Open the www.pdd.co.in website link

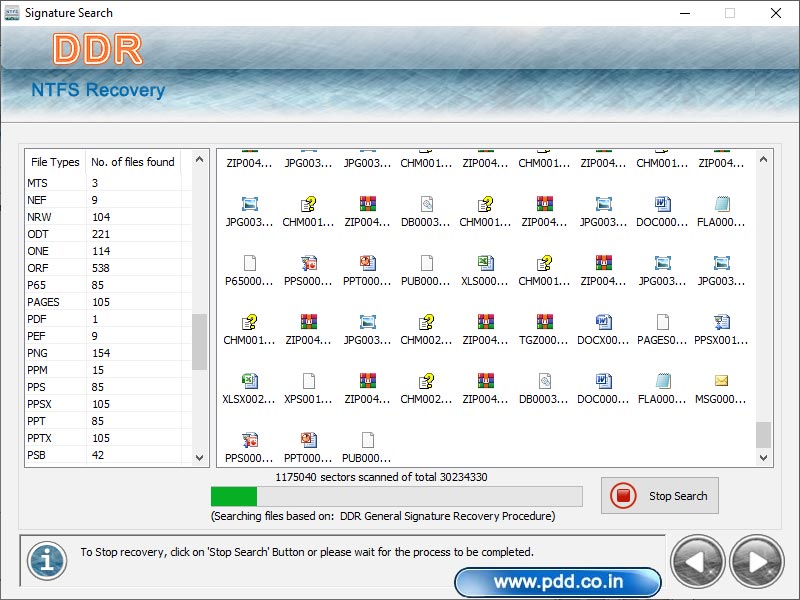pos(557,581)
